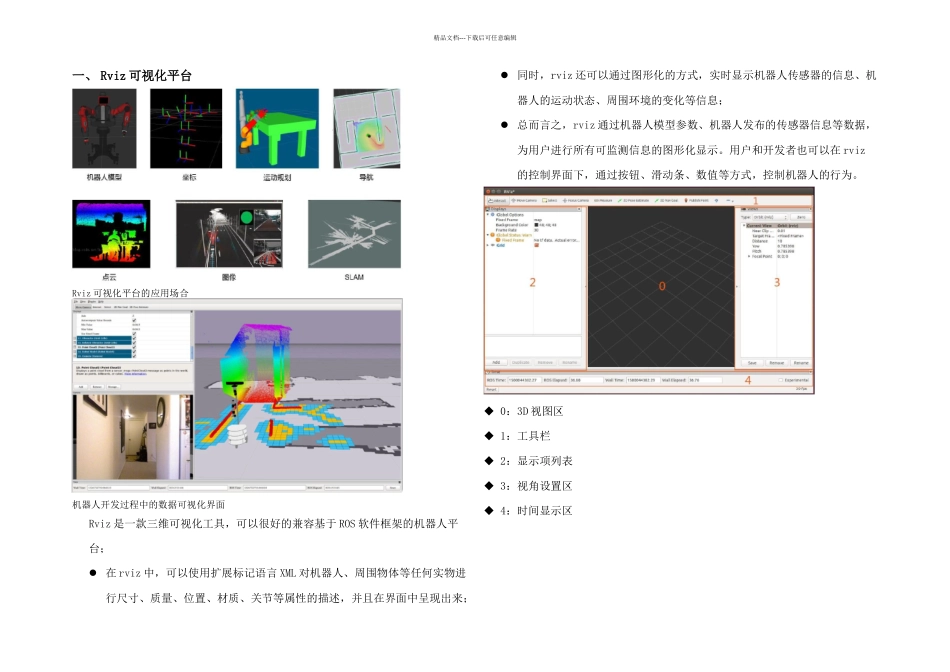The height and width of the screenshot is (672, 950).
Task: Click Remove button in Views panel
Action: pos(777,363)
